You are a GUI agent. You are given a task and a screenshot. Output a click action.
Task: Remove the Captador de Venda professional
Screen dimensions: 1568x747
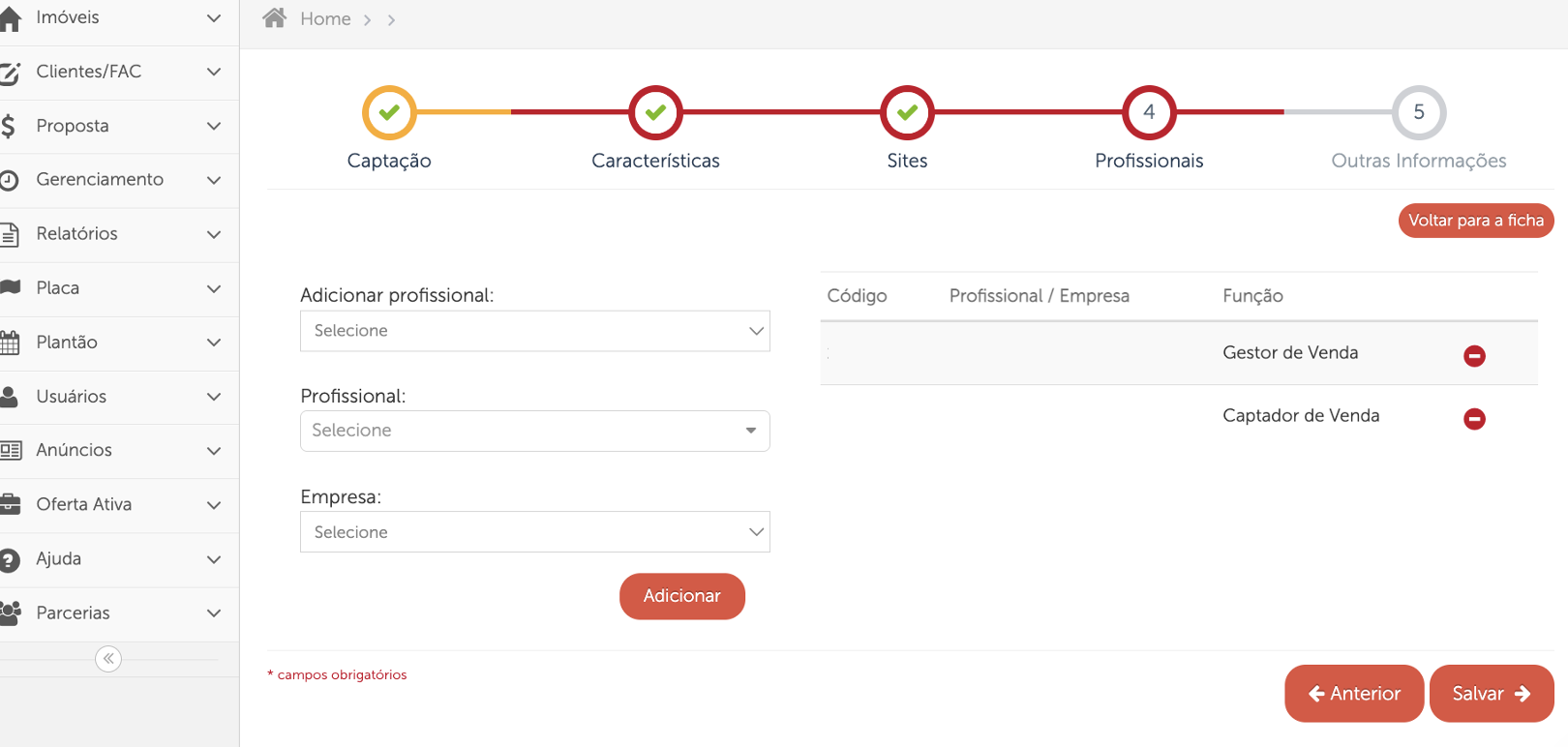[x=1474, y=419]
